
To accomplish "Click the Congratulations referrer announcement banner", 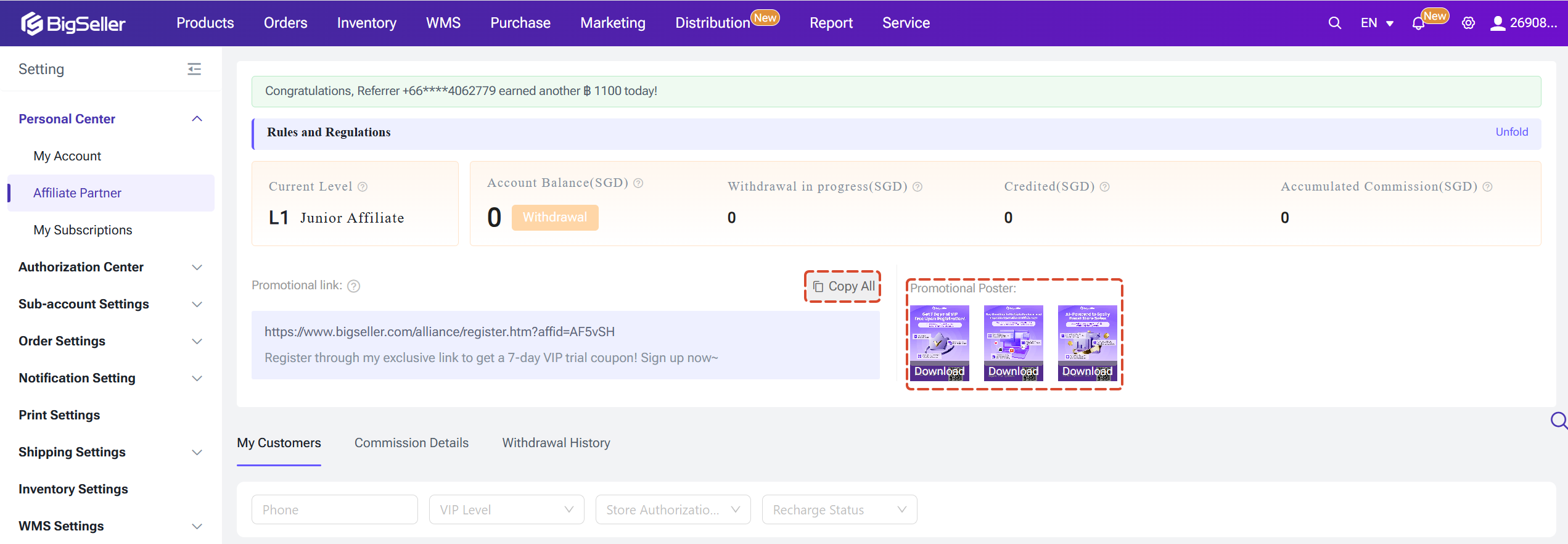I will (x=896, y=91).
